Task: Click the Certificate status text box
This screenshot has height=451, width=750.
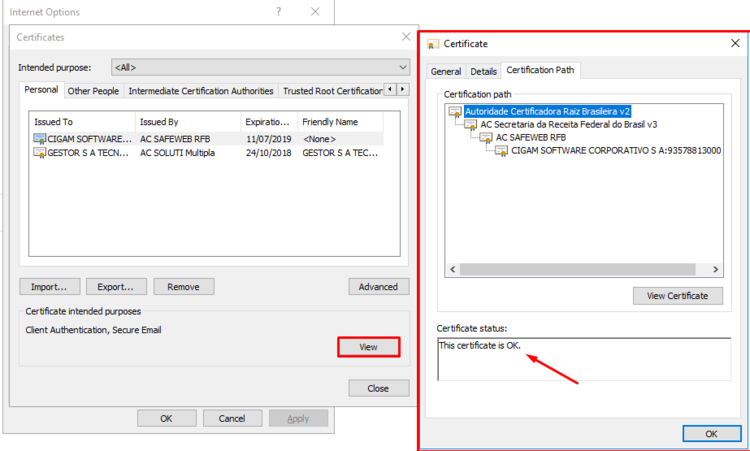Action: (584, 359)
